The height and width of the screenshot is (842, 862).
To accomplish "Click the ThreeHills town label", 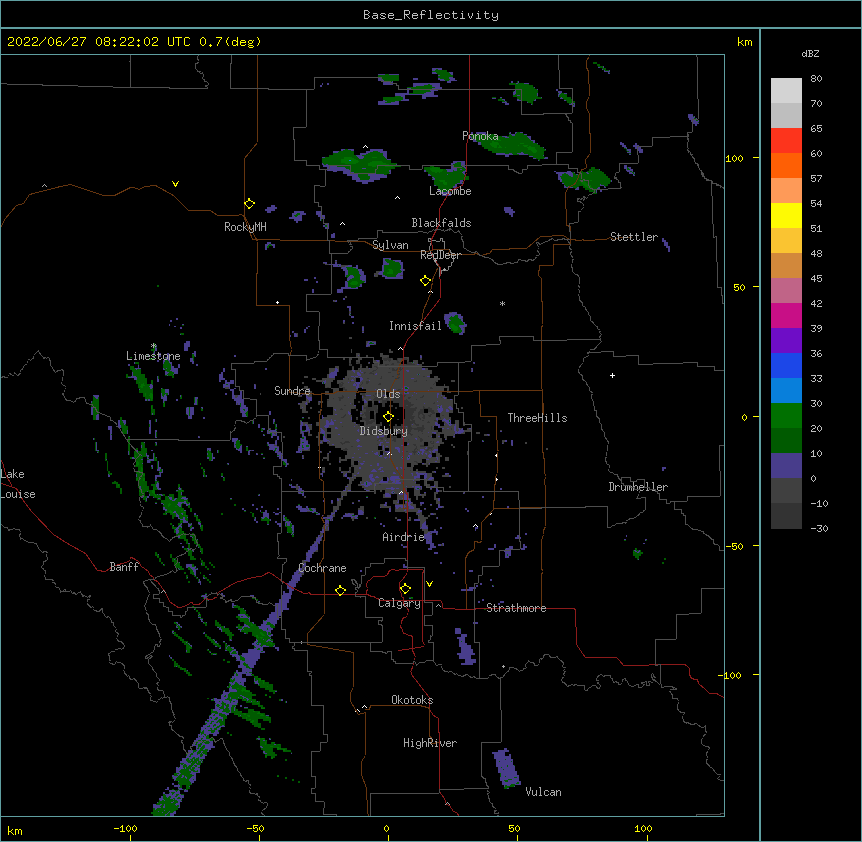I will 537,418.
